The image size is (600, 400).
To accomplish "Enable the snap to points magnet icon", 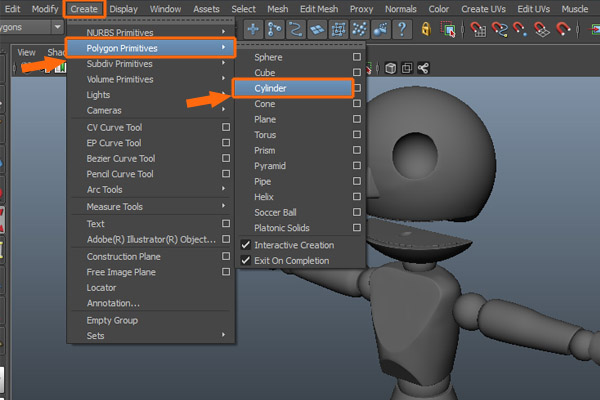I will pyautogui.click(x=520, y=29).
